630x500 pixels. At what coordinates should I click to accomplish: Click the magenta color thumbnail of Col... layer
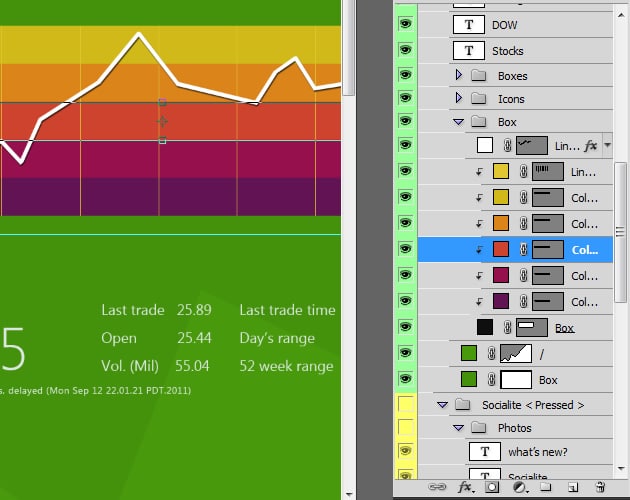coord(501,275)
